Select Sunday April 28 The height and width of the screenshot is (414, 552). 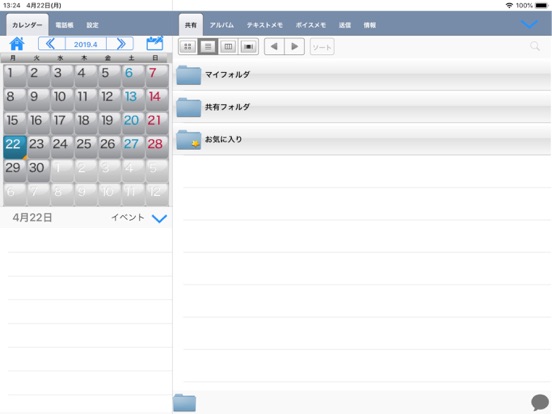click(157, 146)
